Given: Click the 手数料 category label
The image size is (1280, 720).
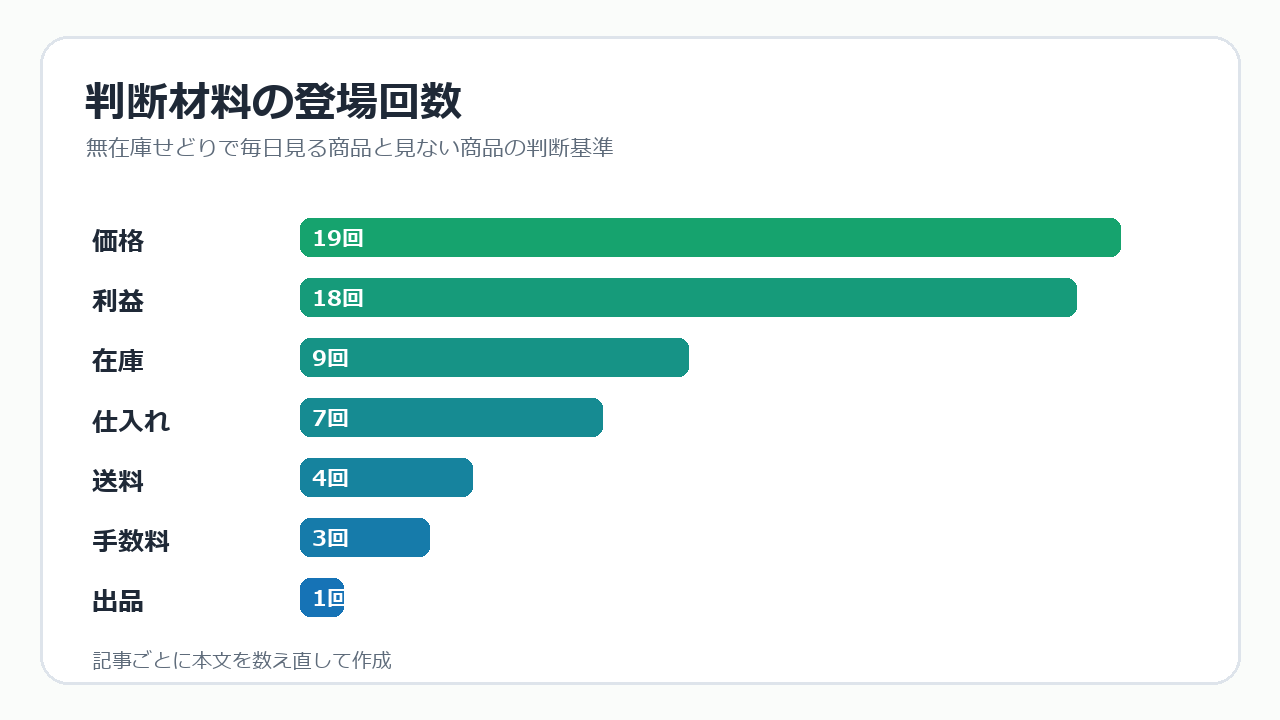Looking at the screenshot, I should [x=131, y=541].
